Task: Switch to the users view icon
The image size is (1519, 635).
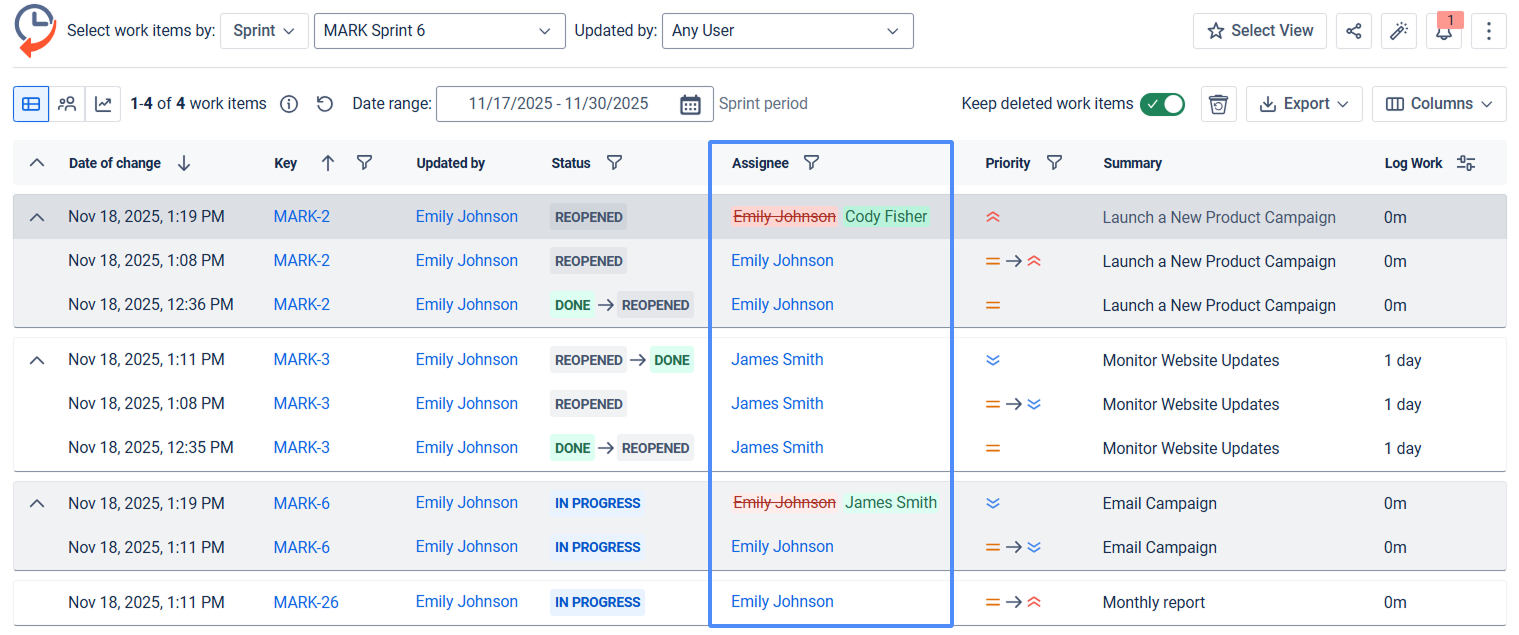Action: (x=67, y=103)
